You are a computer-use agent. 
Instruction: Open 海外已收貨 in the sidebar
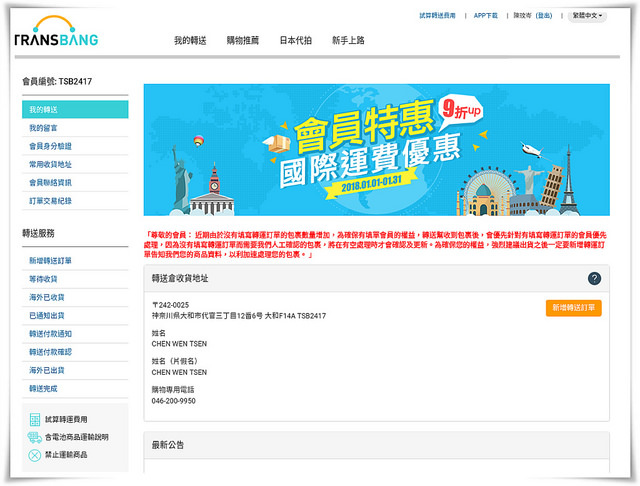(75, 297)
